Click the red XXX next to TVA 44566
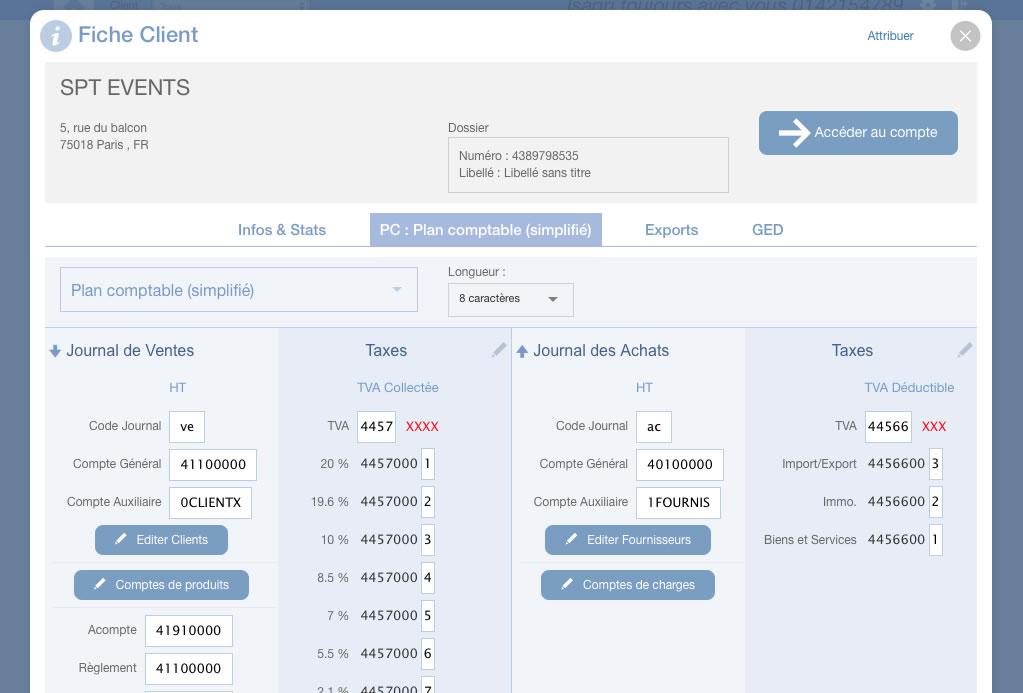 pos(934,427)
